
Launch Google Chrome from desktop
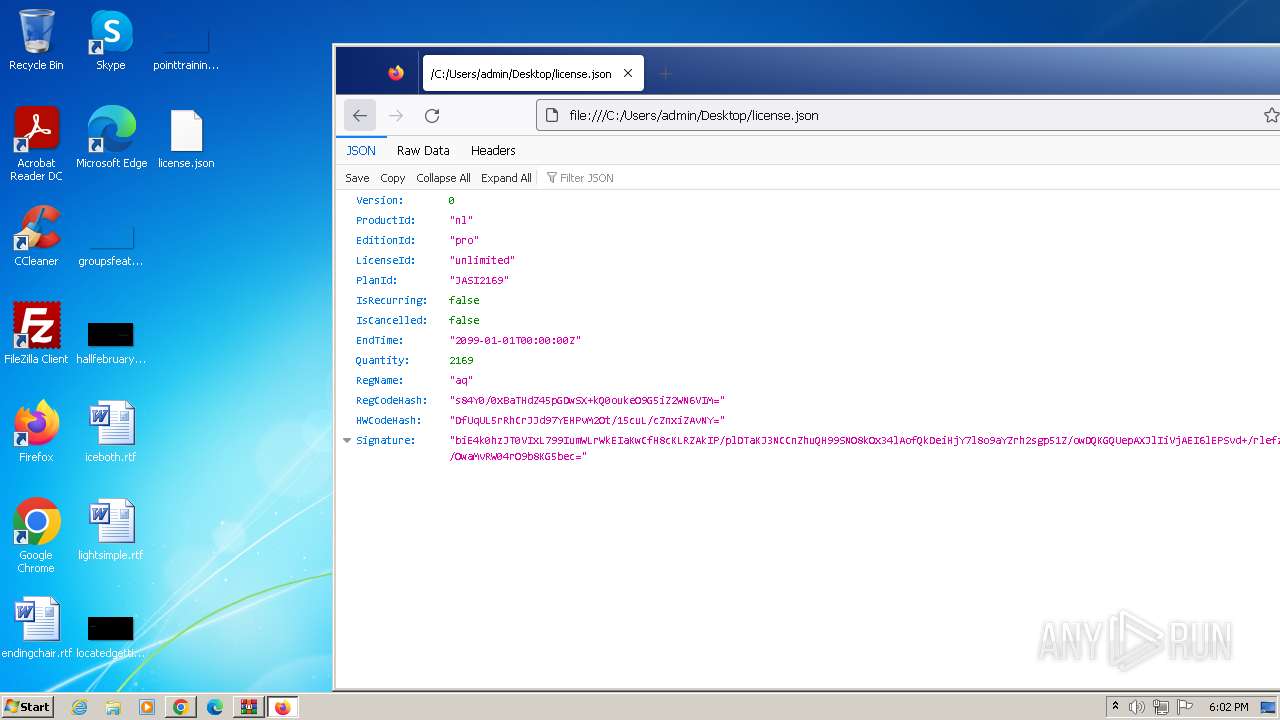tap(36, 536)
